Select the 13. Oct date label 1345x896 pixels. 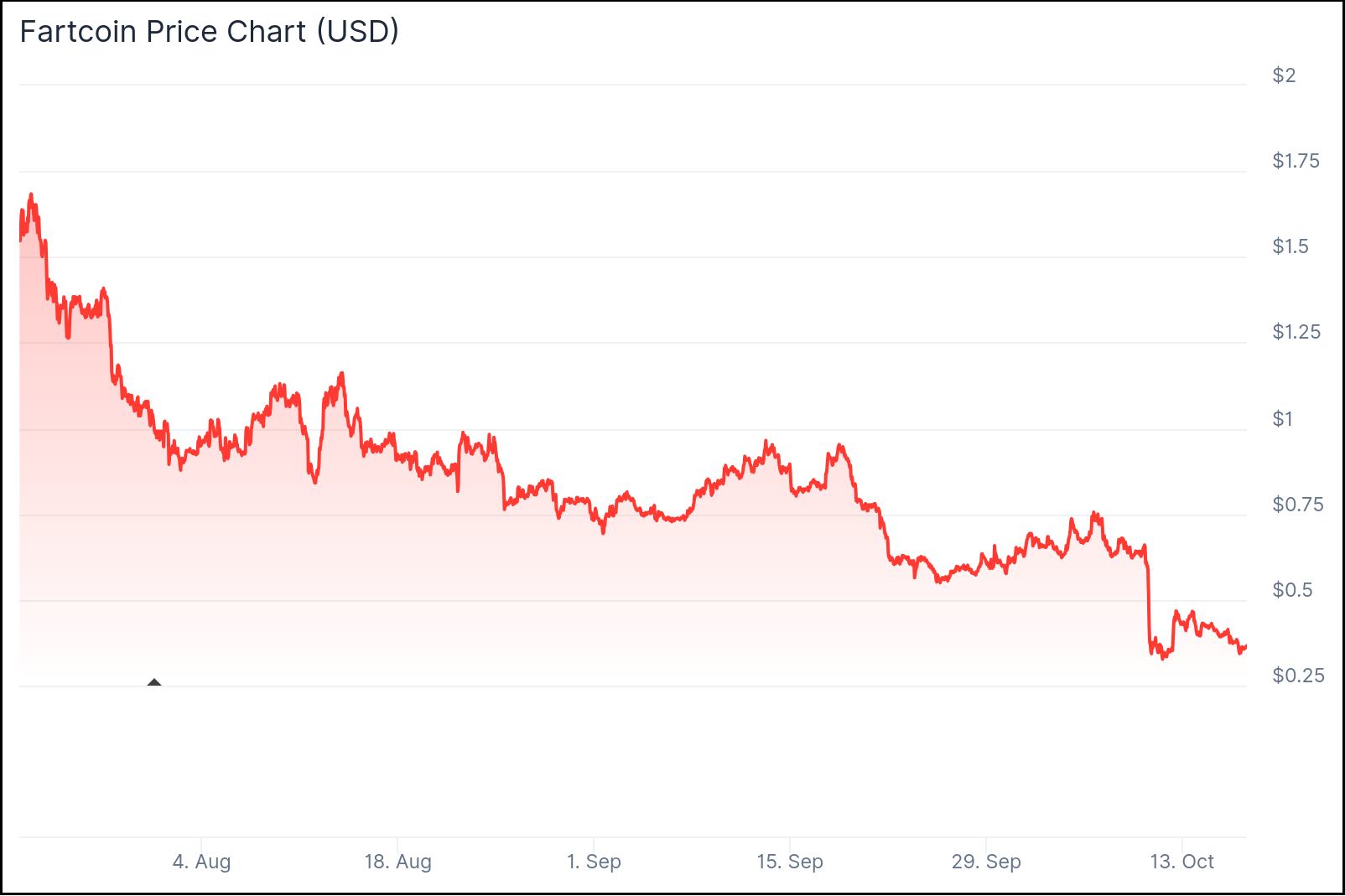(x=1181, y=862)
